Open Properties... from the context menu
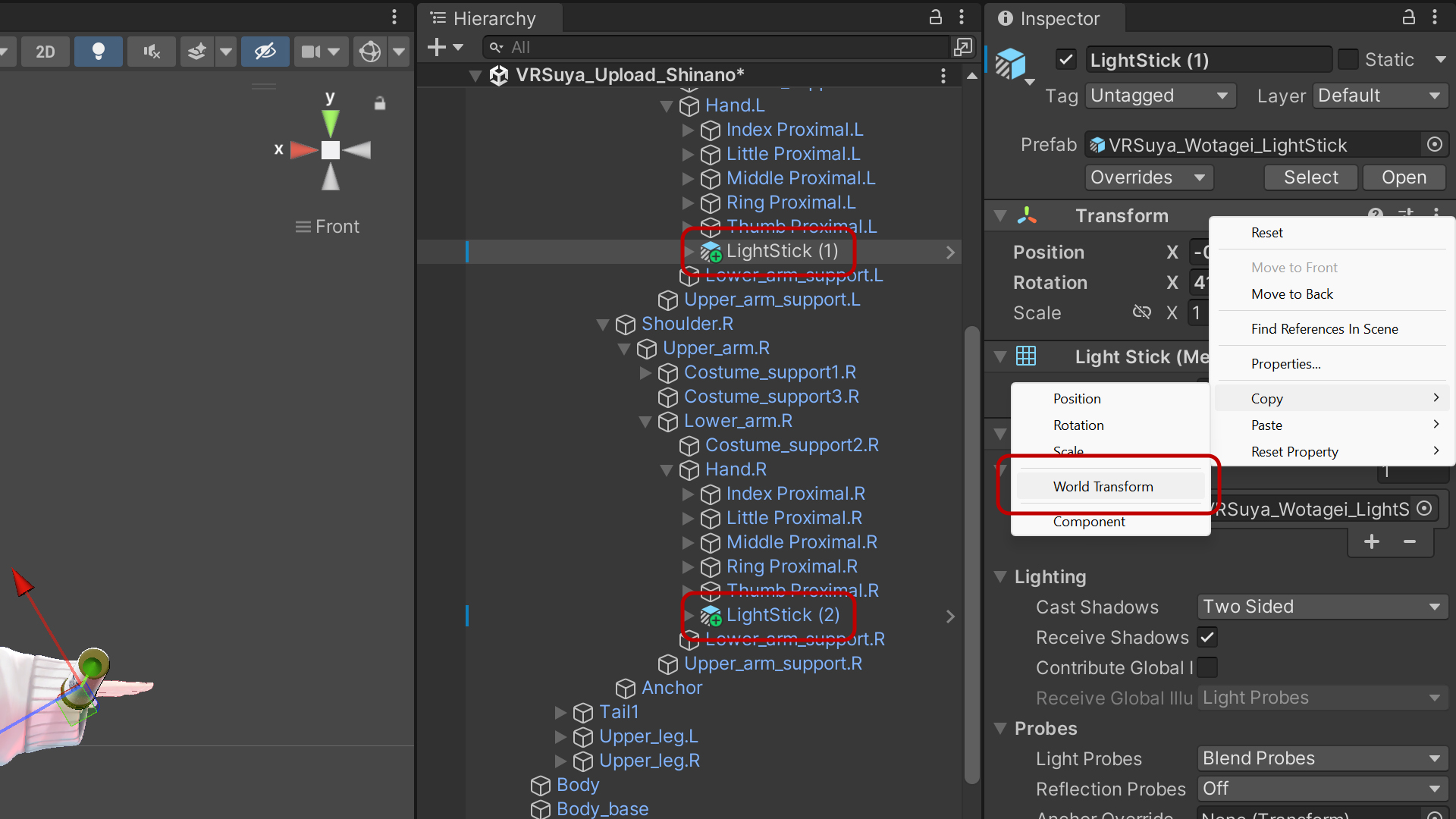This screenshot has height=819, width=1456. tap(1332, 364)
